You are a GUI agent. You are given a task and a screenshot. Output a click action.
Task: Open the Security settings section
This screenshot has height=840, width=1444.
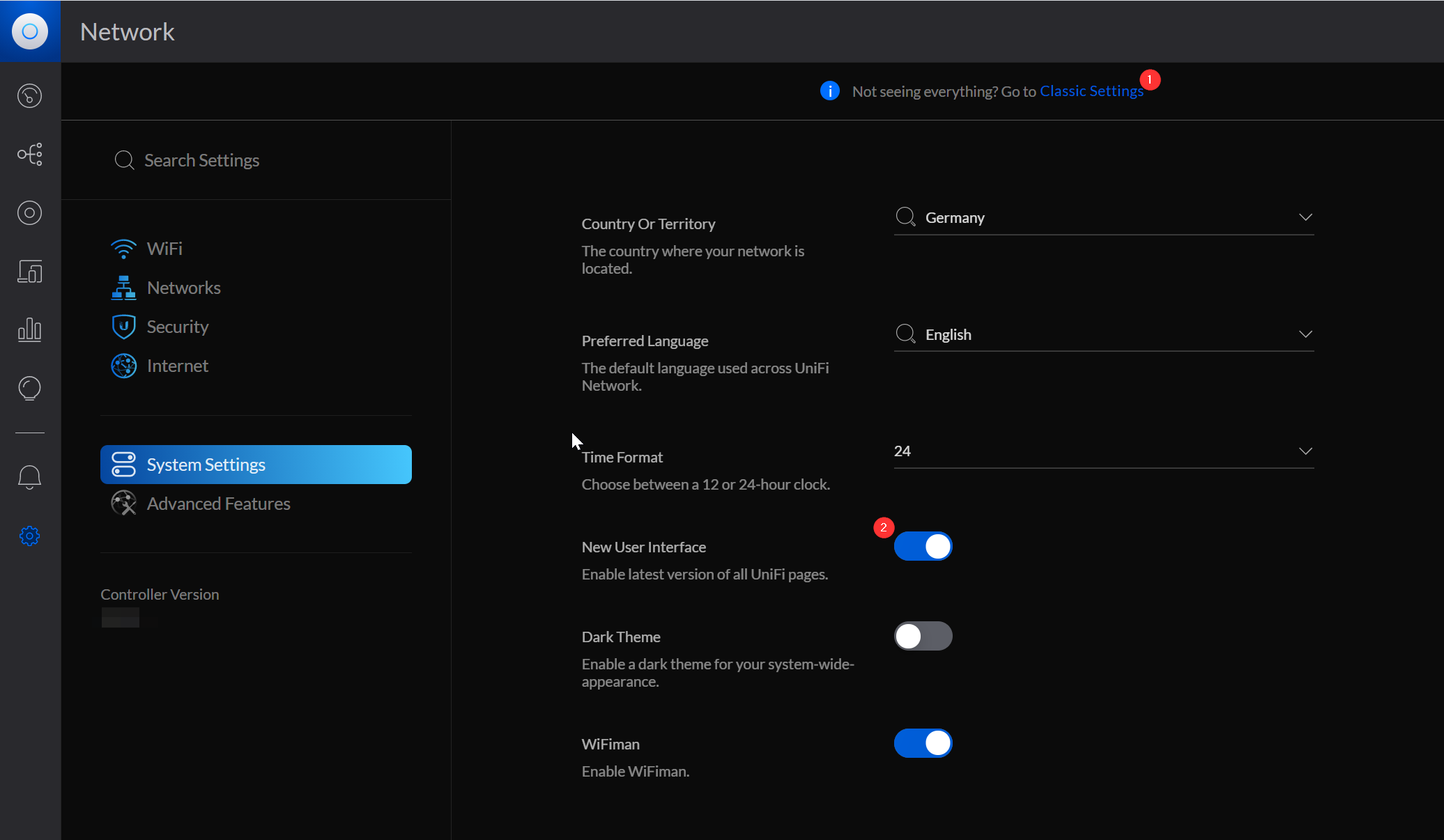(x=177, y=327)
